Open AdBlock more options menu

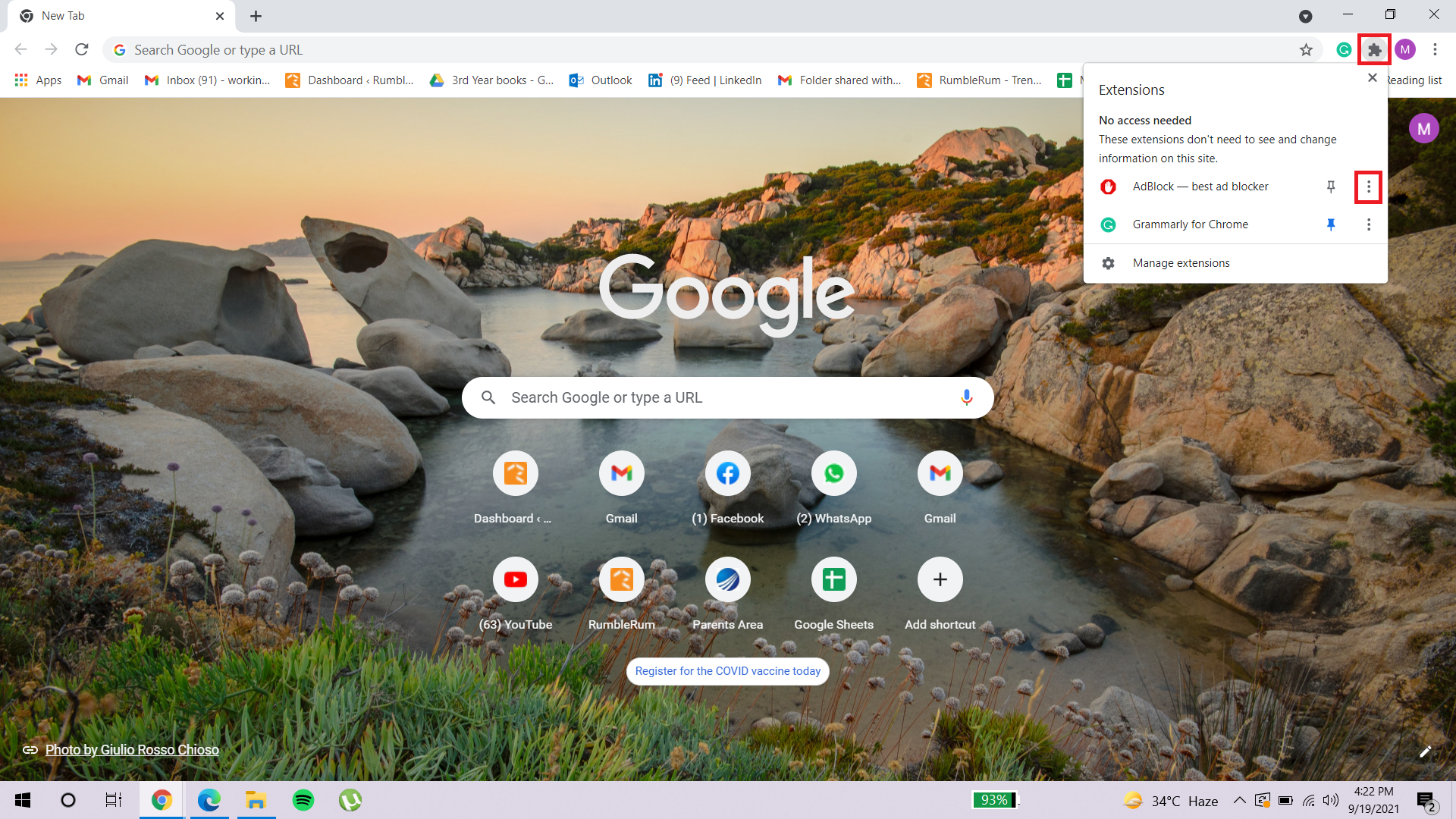(x=1369, y=187)
